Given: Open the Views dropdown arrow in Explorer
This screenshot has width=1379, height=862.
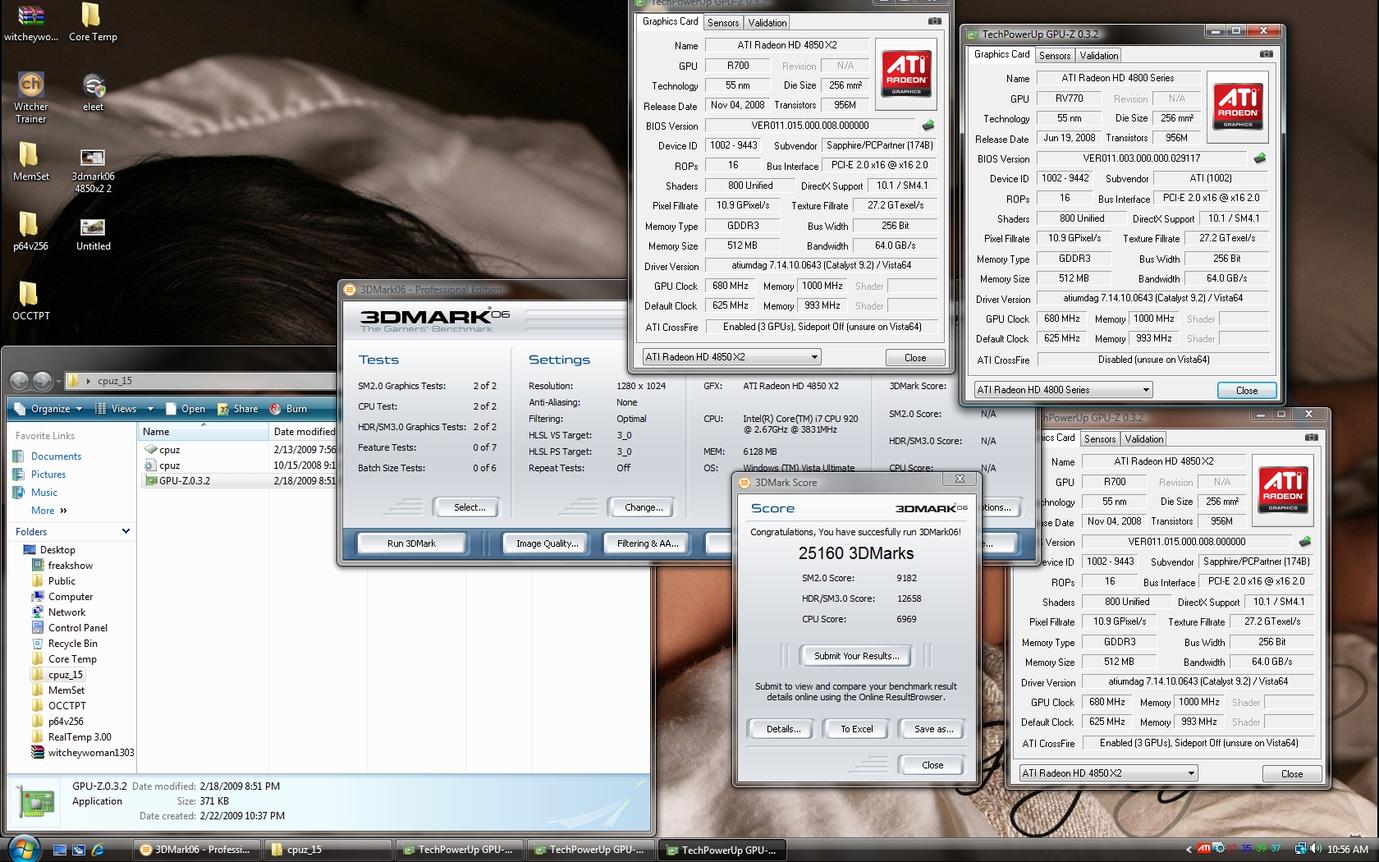Looking at the screenshot, I should [x=151, y=408].
